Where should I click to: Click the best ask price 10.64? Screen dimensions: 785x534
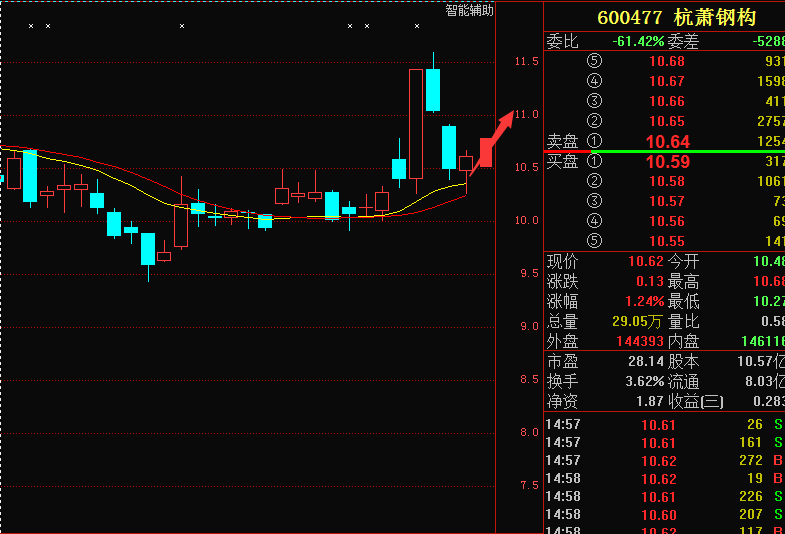coord(668,142)
